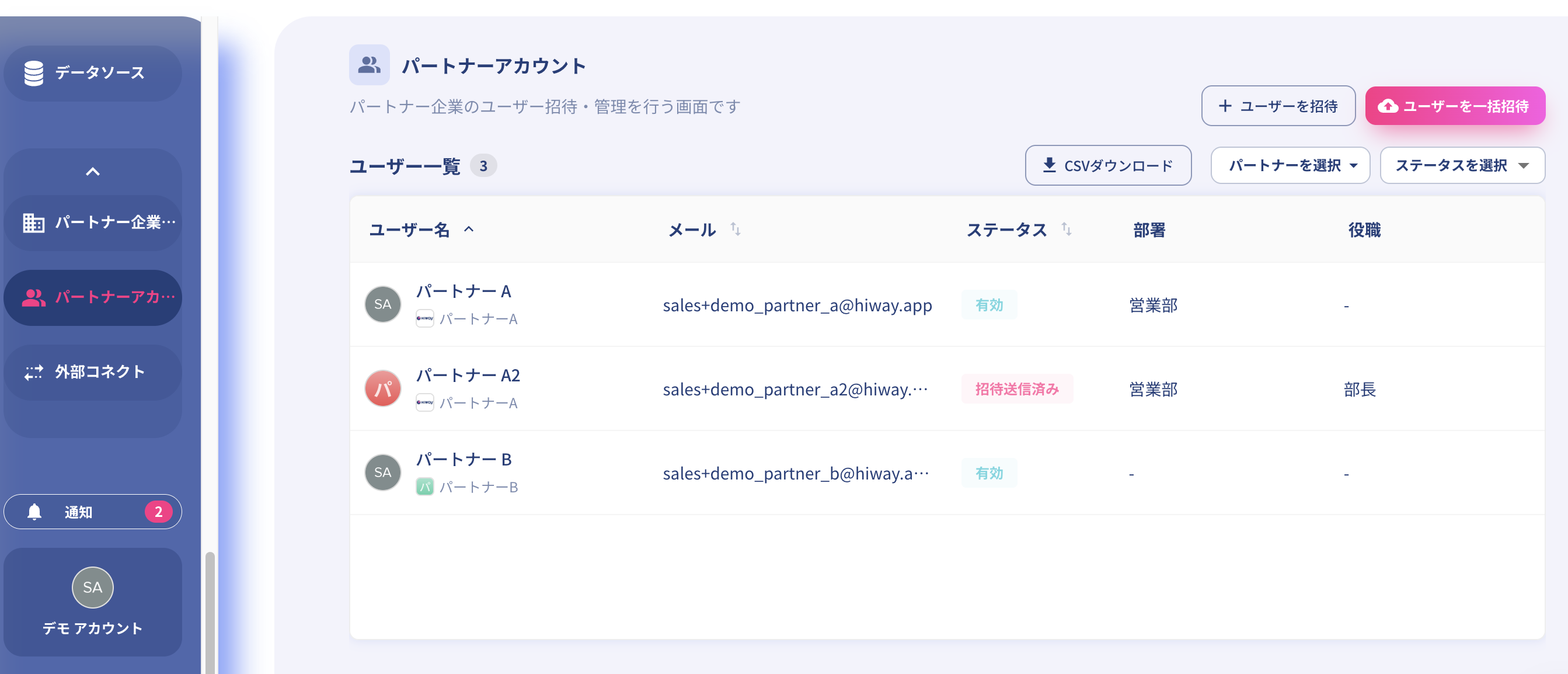Open the status selection dropdown
Image resolution: width=1568 pixels, height=674 pixels.
pyautogui.click(x=1462, y=166)
